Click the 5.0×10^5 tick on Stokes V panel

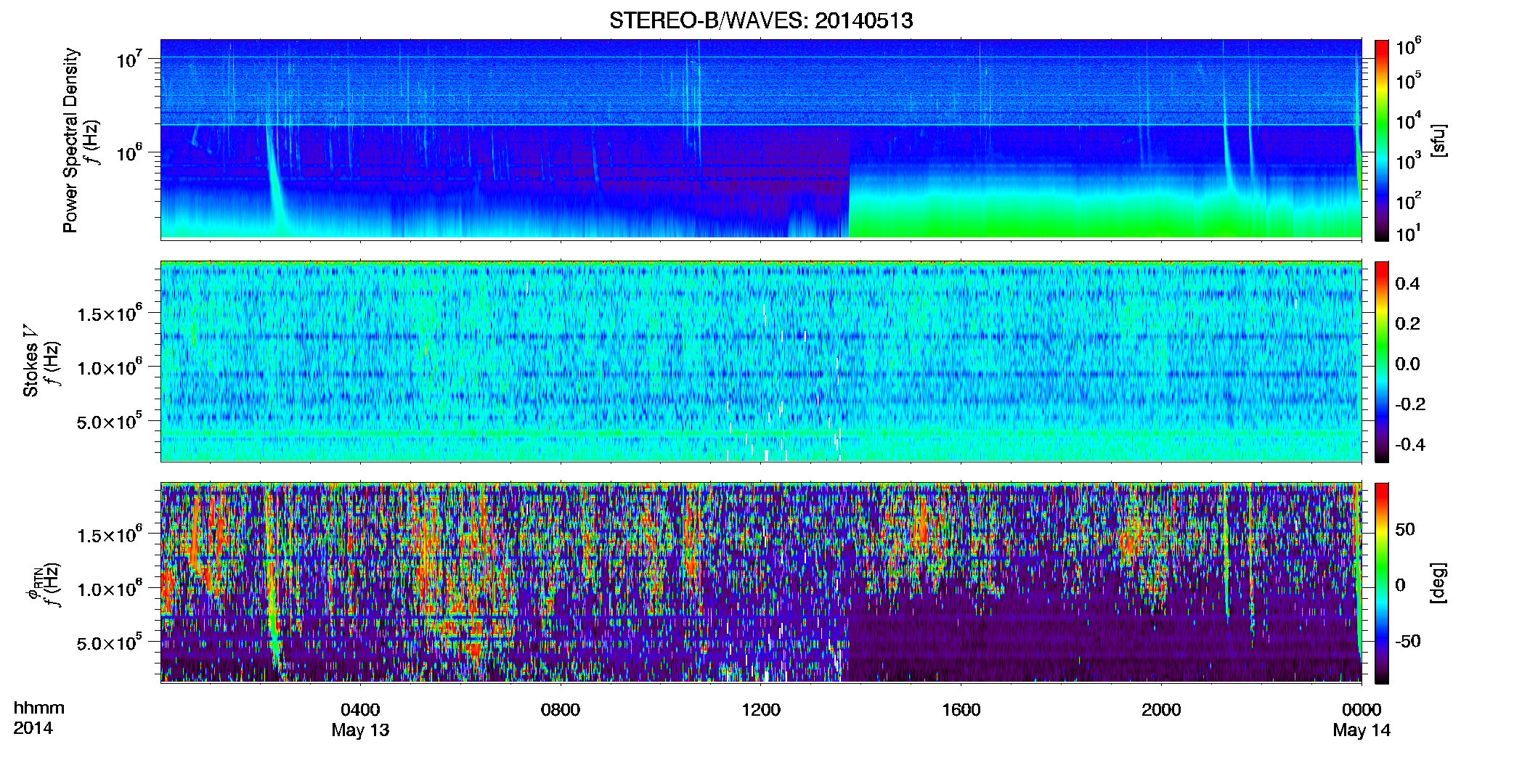click(x=110, y=421)
